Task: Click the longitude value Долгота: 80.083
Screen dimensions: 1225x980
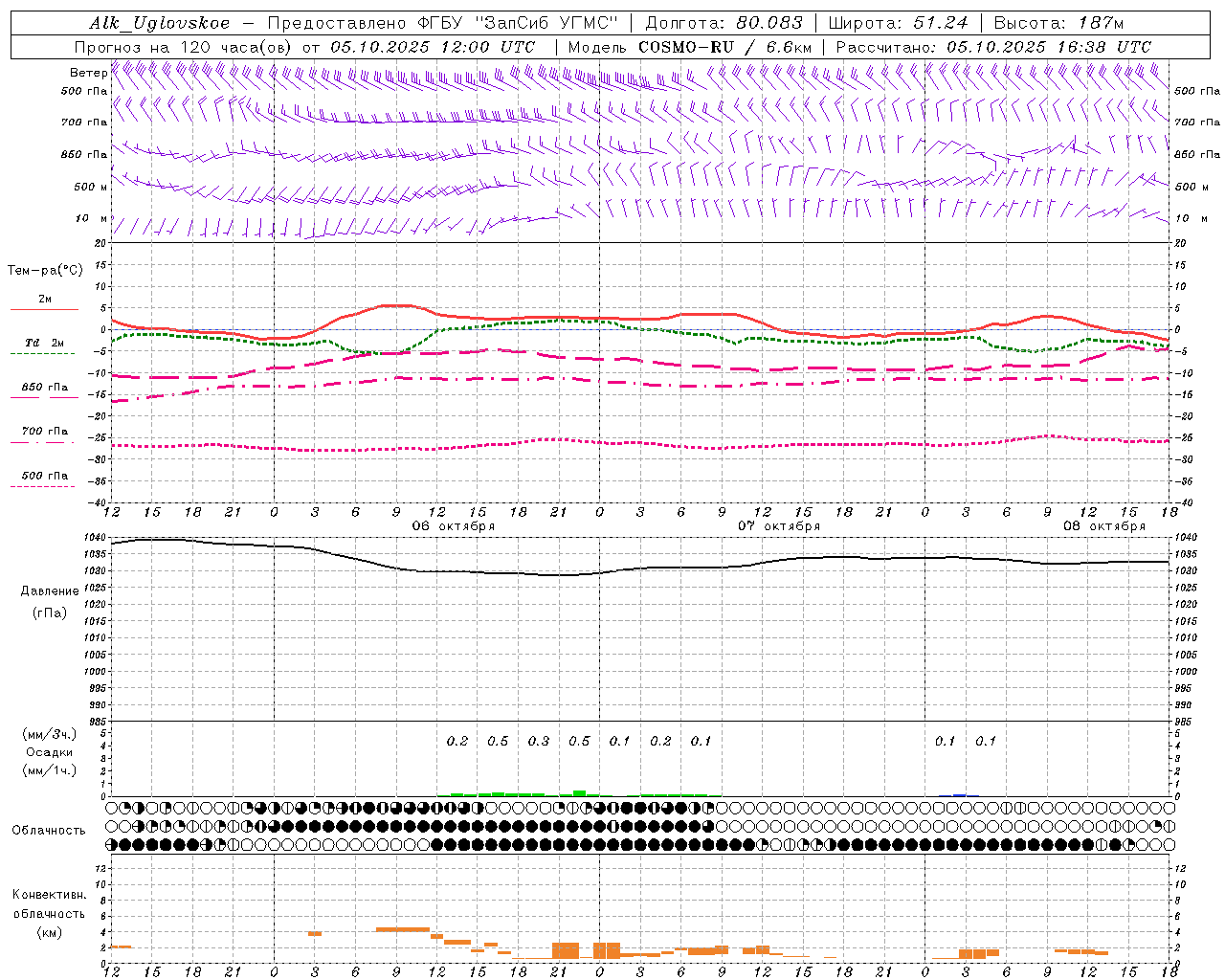Action: (724, 23)
